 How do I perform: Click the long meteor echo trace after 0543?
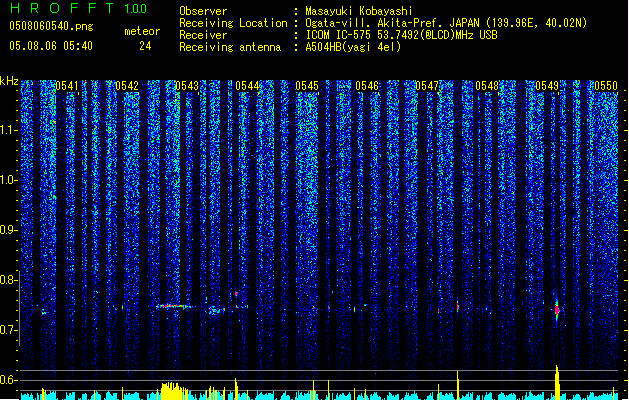click(x=176, y=306)
